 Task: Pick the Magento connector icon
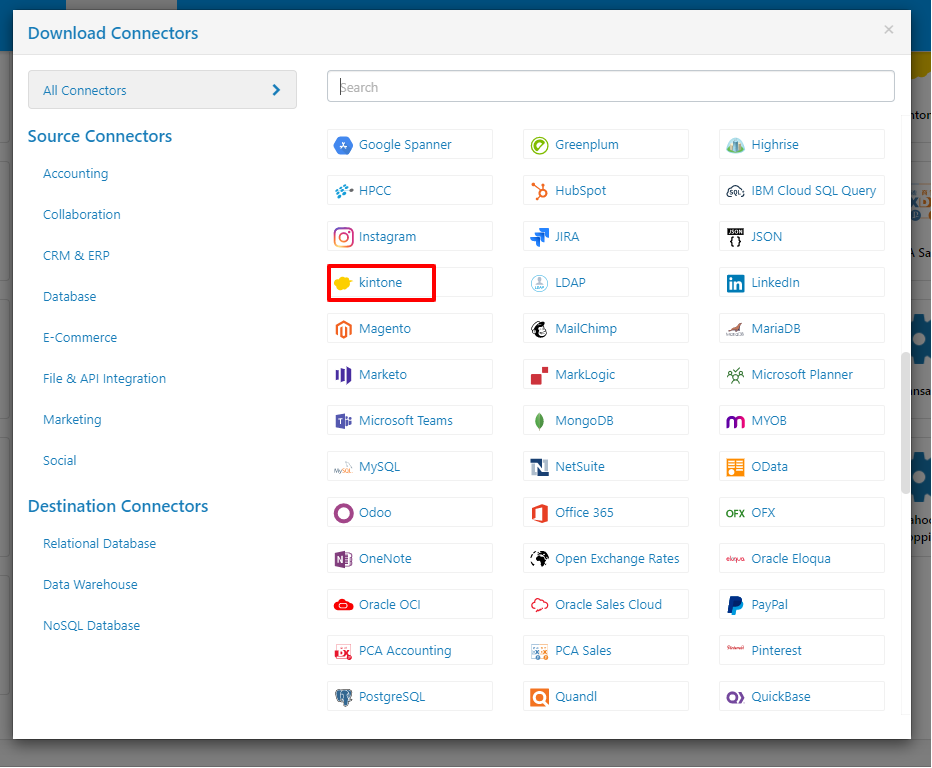pos(343,329)
